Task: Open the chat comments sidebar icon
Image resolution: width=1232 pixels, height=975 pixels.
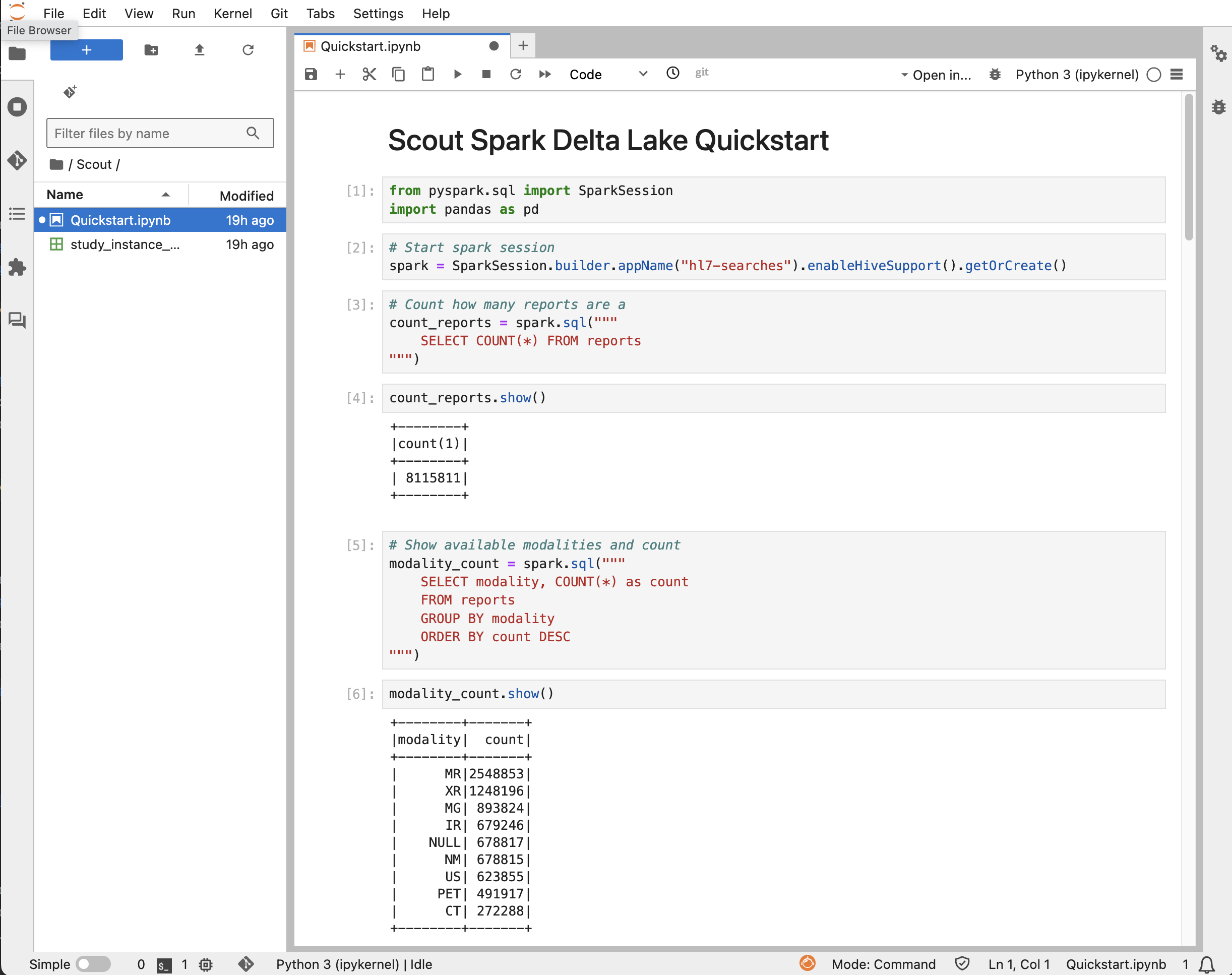Action: tap(17, 320)
